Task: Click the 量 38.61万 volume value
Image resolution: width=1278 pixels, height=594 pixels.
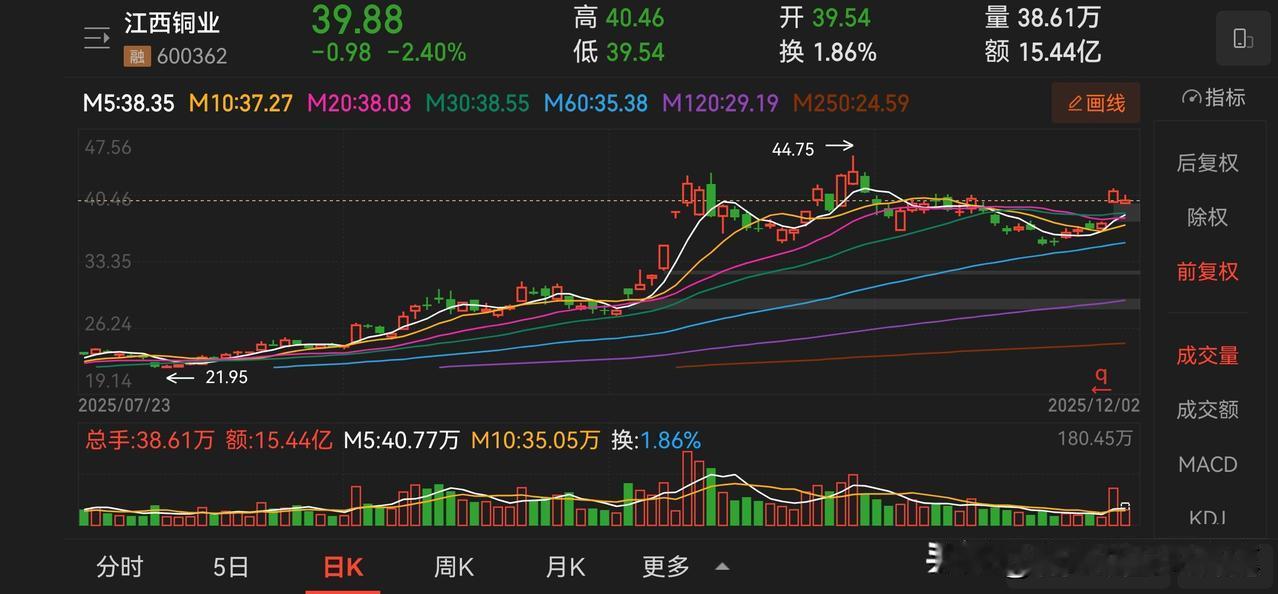Action: [1042, 18]
